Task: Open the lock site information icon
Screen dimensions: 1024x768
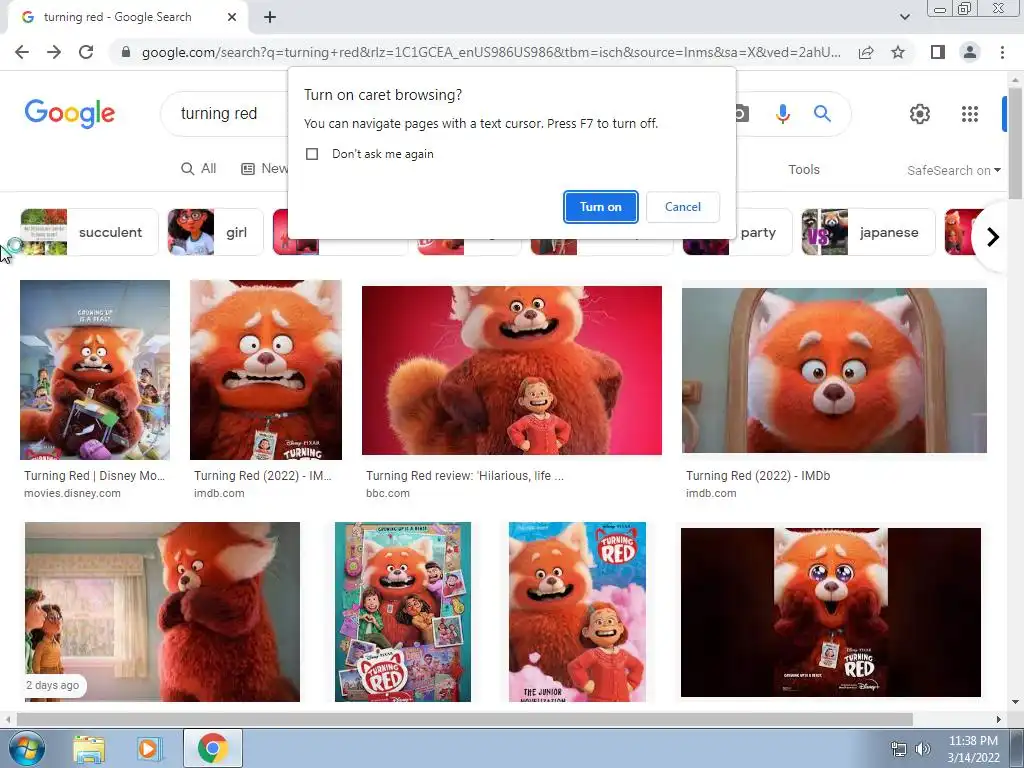Action: tap(126, 52)
